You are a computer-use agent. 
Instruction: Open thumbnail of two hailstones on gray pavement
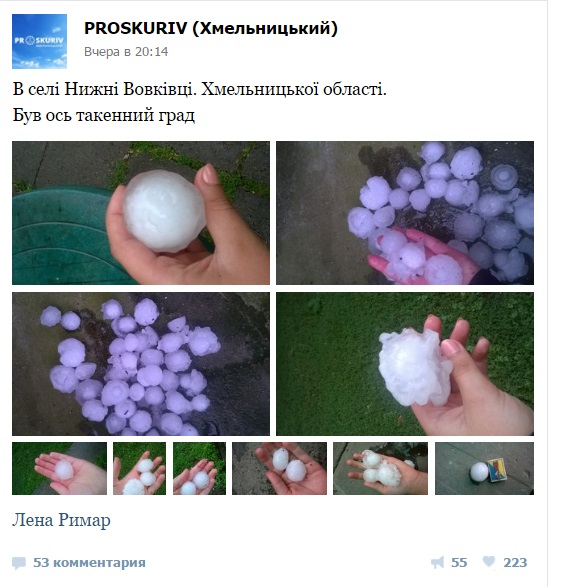pos(279,468)
